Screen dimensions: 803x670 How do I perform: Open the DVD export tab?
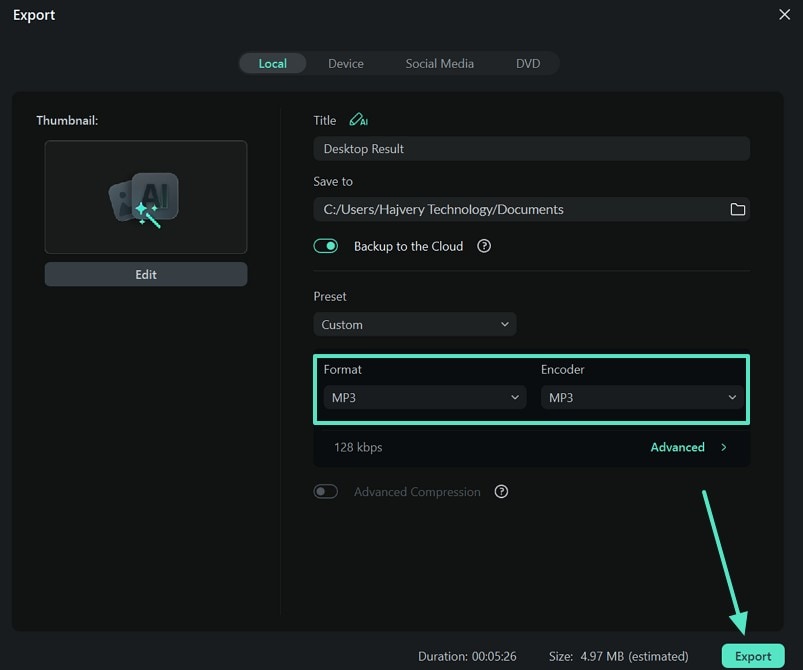click(528, 63)
